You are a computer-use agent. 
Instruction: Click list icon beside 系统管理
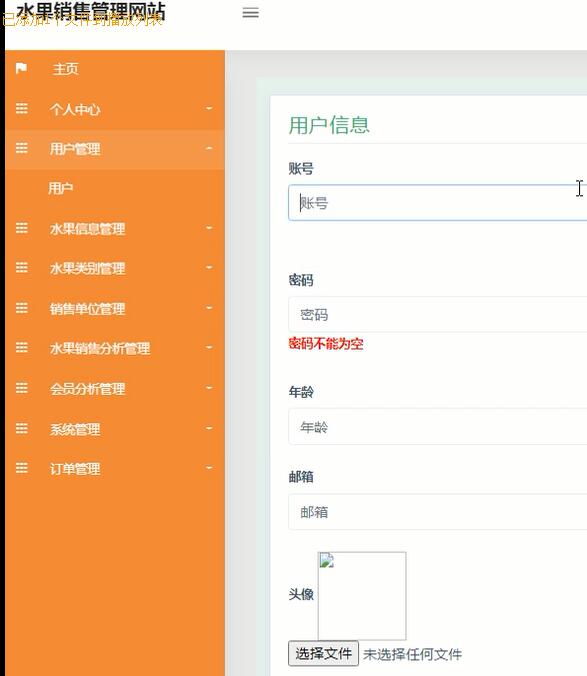(22, 429)
